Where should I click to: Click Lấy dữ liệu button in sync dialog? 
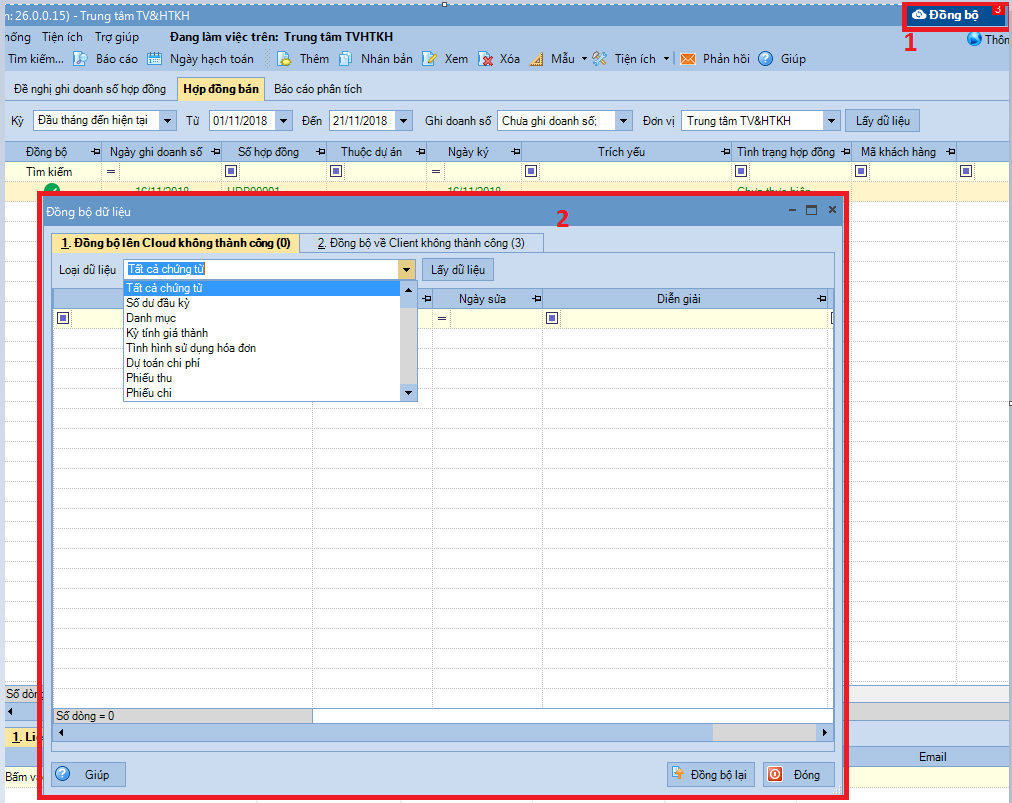[458, 270]
